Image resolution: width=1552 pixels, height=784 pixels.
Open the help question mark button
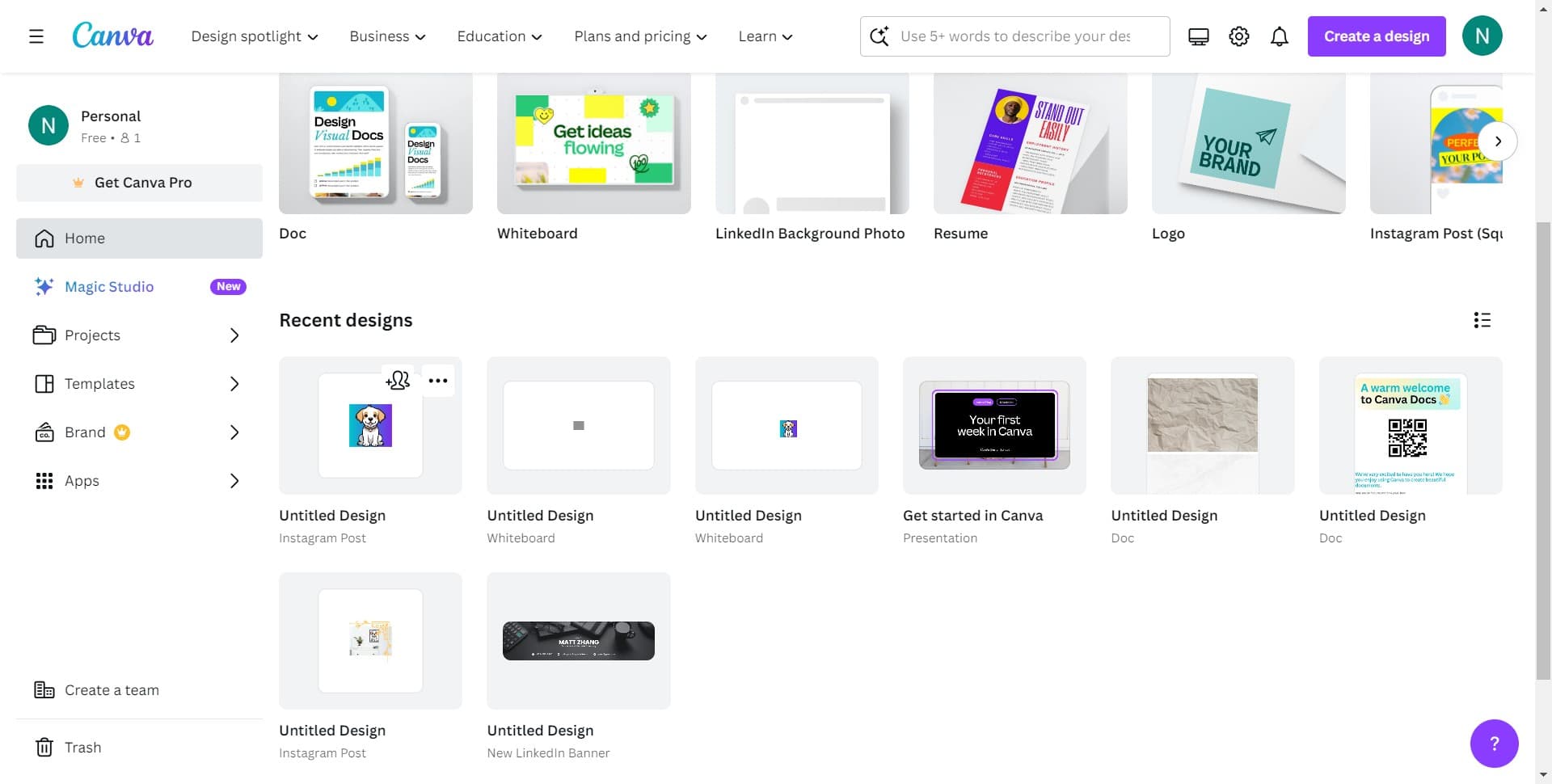[x=1494, y=744]
